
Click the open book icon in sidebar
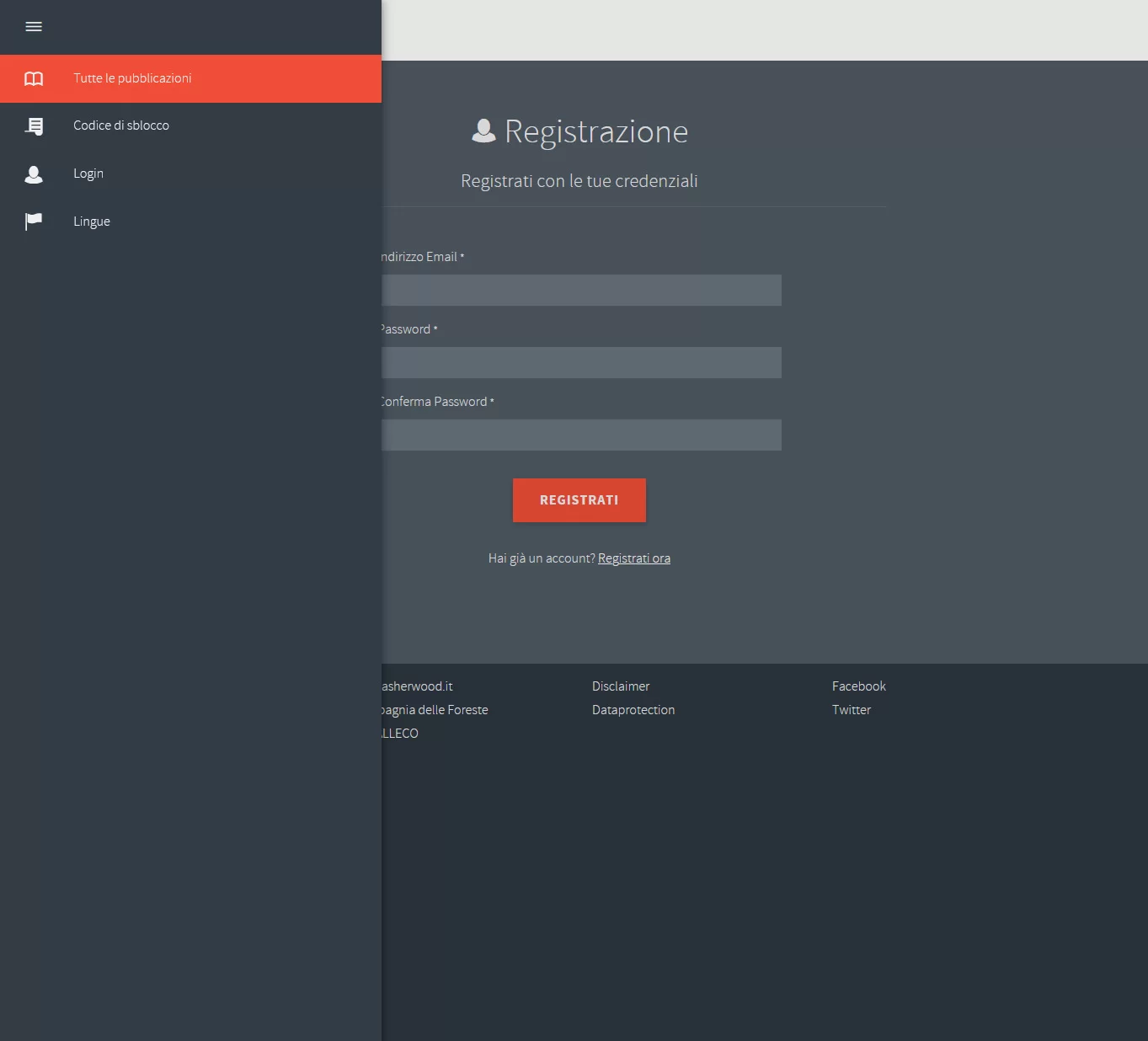[34, 79]
